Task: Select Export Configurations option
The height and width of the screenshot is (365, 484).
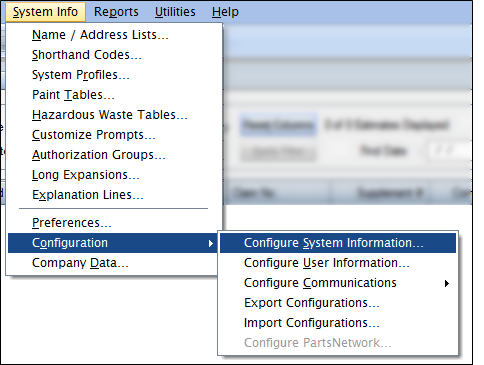Action: click(x=338, y=303)
